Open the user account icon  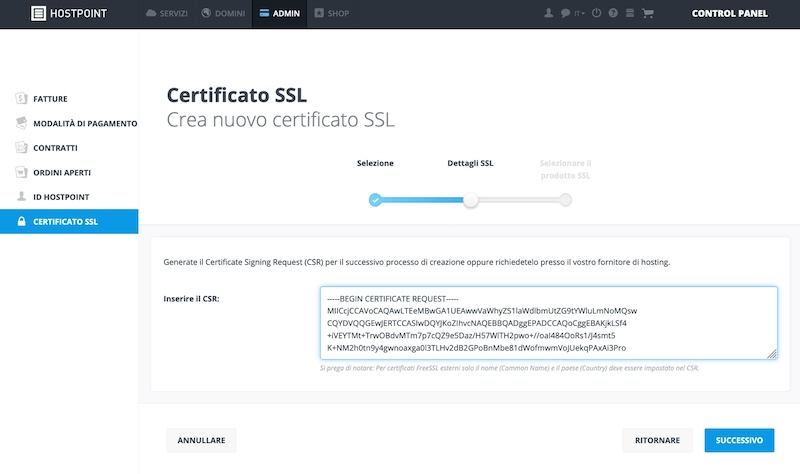548,13
